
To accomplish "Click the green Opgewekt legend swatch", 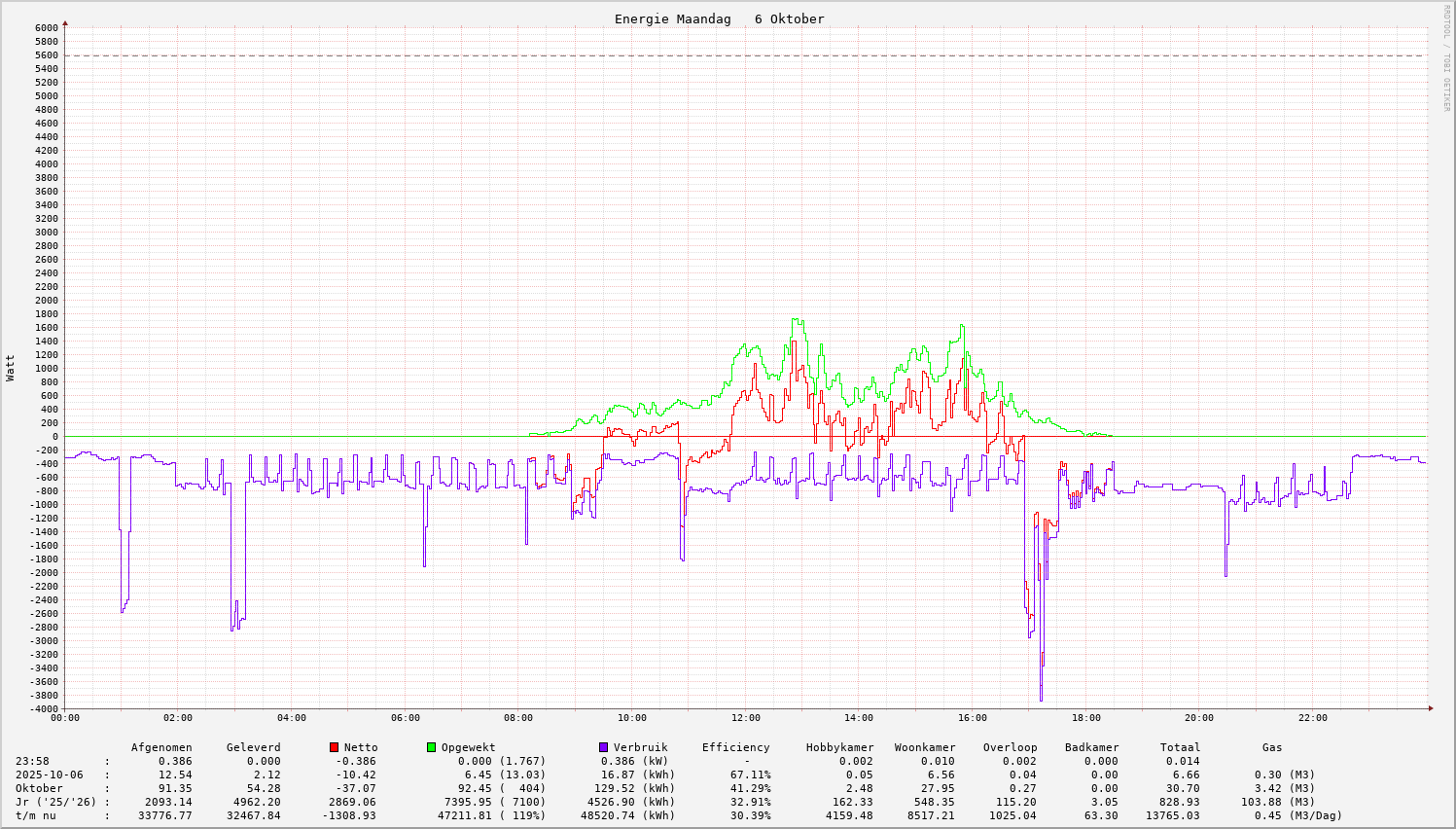I will coord(431,747).
